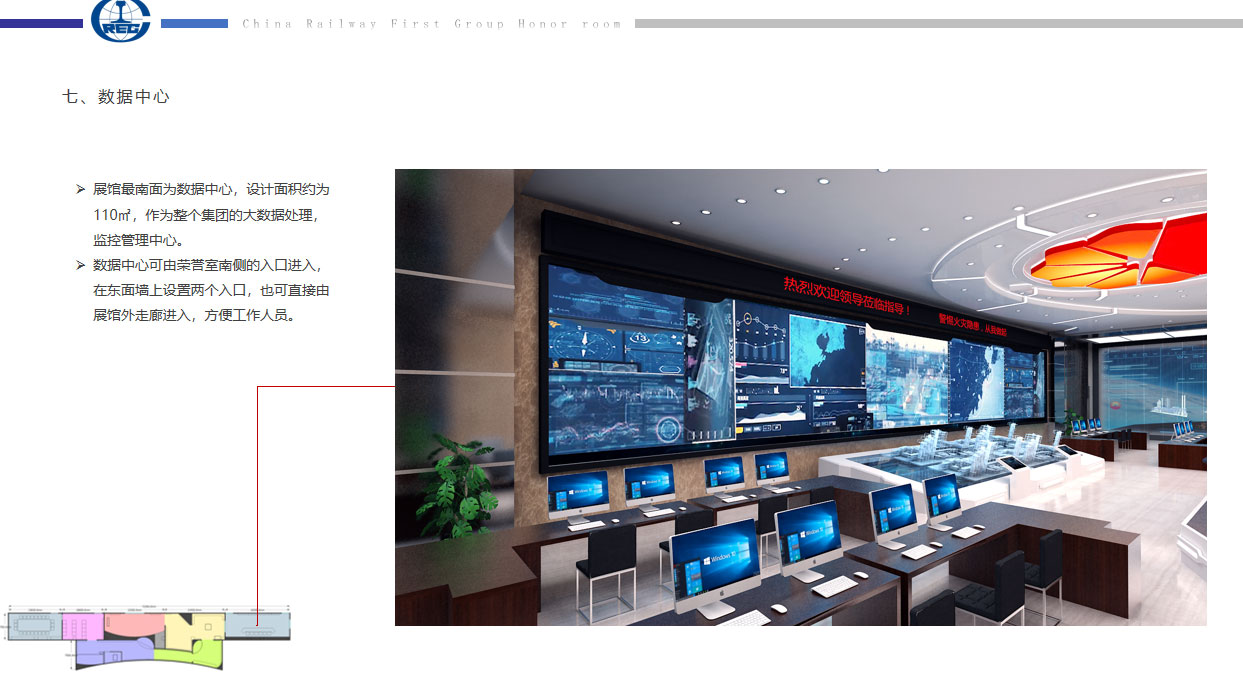
Task: Click the first arrow bullet beside 展馆最南面
Action: tap(80, 189)
